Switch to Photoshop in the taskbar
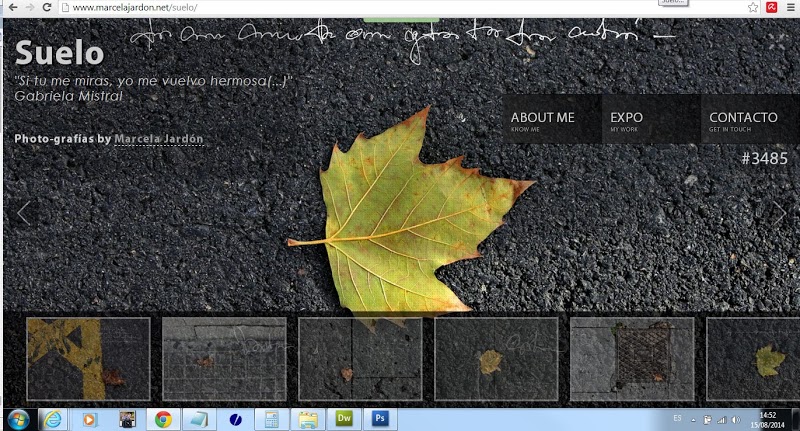The width and height of the screenshot is (800, 431). pos(380,419)
